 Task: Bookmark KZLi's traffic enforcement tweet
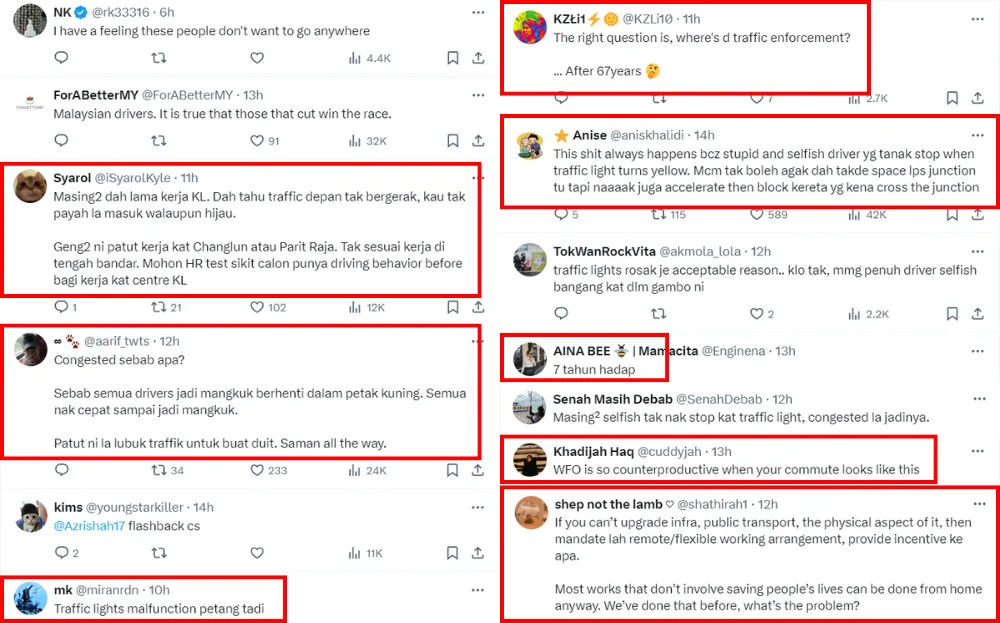click(952, 98)
